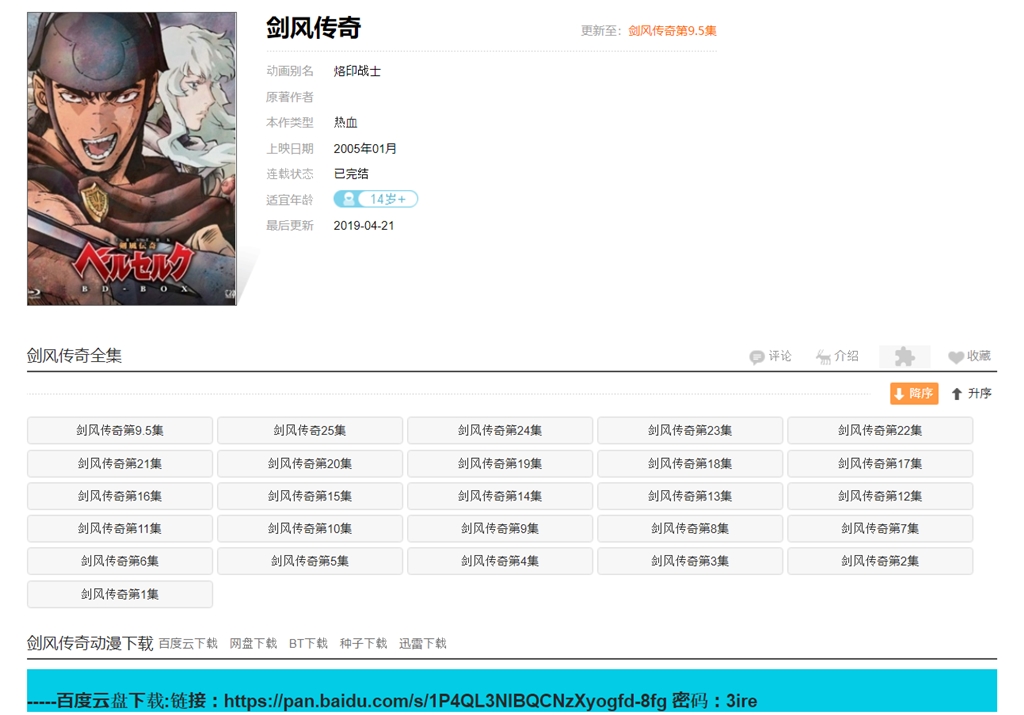Open the 评论 comments tab
This screenshot has width=1024, height=715.
(x=771, y=357)
